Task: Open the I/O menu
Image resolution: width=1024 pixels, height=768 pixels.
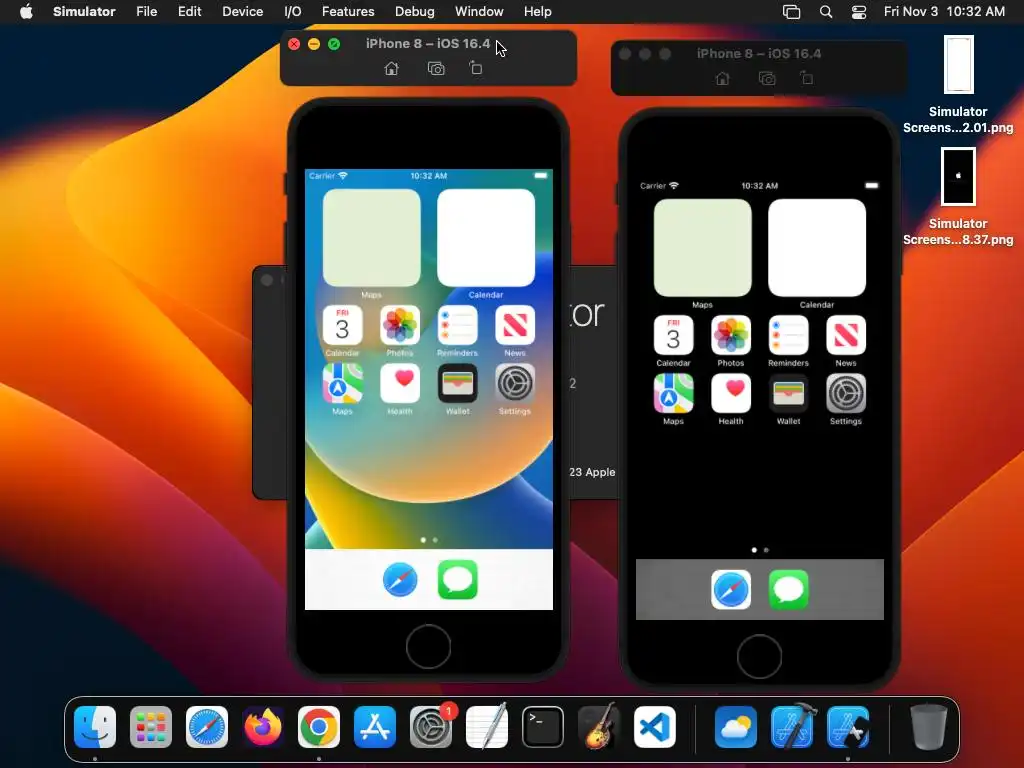Action: [293, 12]
